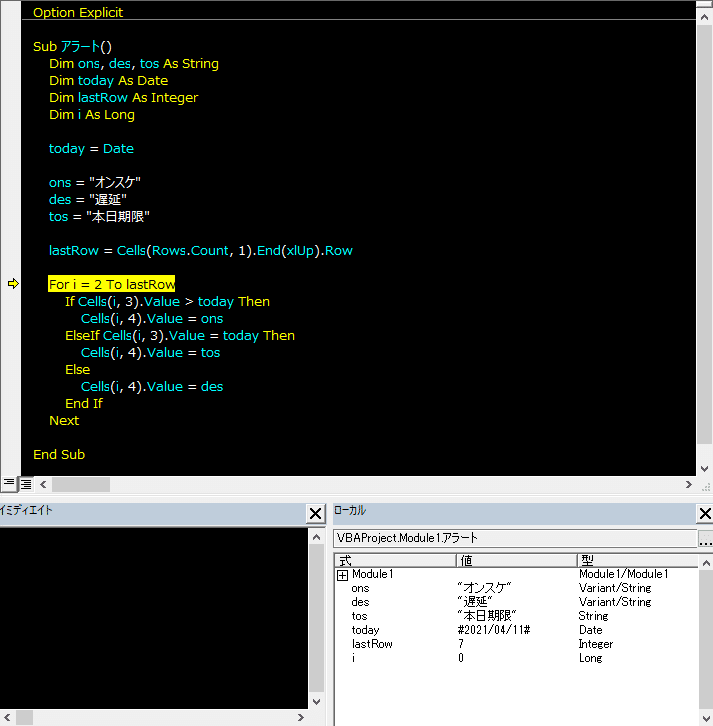Click the Full Module View icon

(26, 484)
